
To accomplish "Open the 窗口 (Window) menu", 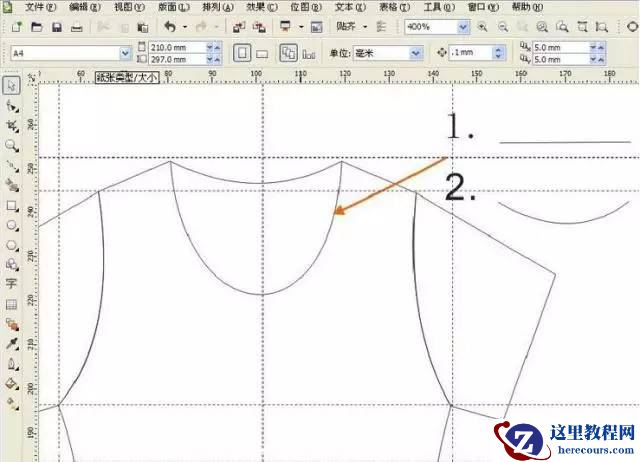I will 483,7.
